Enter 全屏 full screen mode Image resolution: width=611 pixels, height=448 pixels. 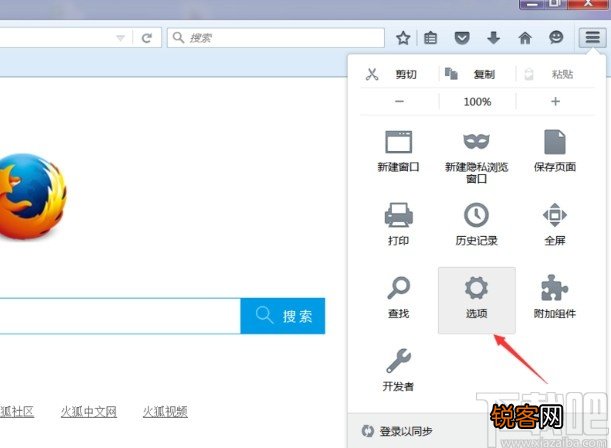555,225
